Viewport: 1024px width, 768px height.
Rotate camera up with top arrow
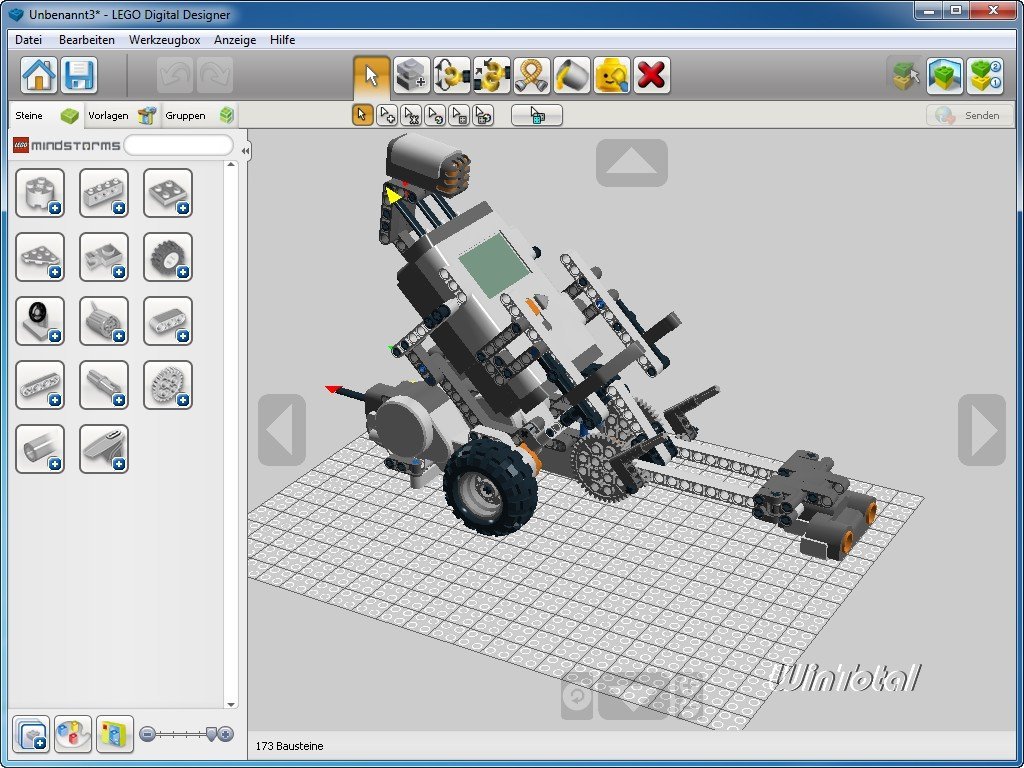click(x=632, y=163)
